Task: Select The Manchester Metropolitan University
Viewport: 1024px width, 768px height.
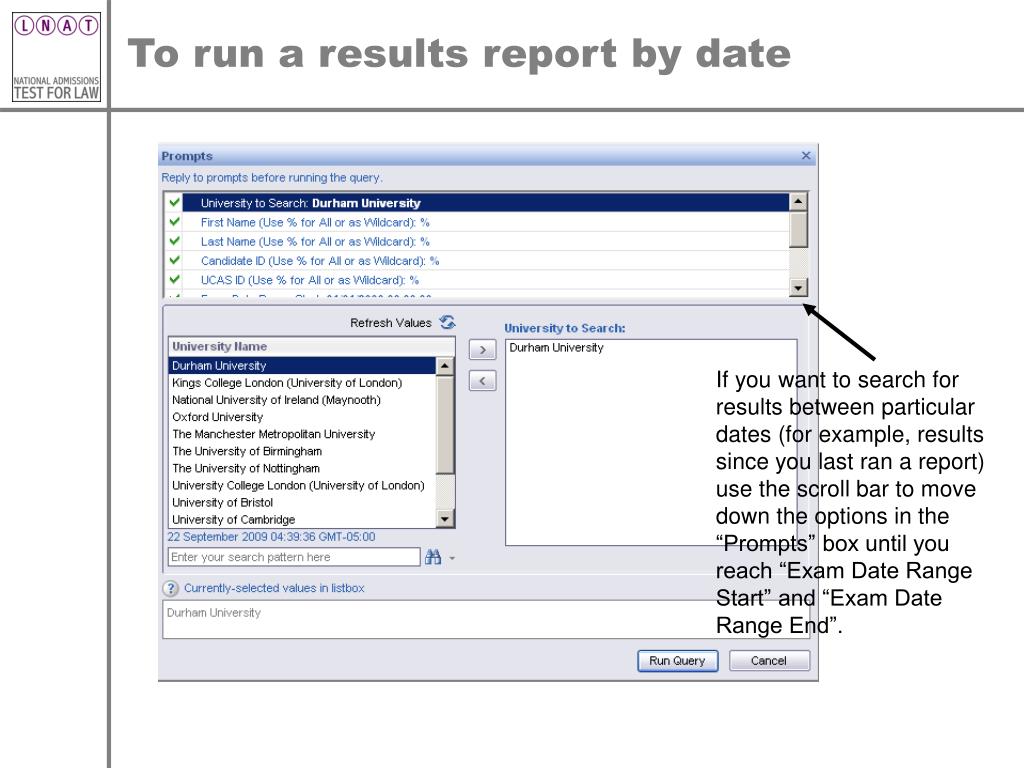Action: pyautogui.click(x=302, y=434)
